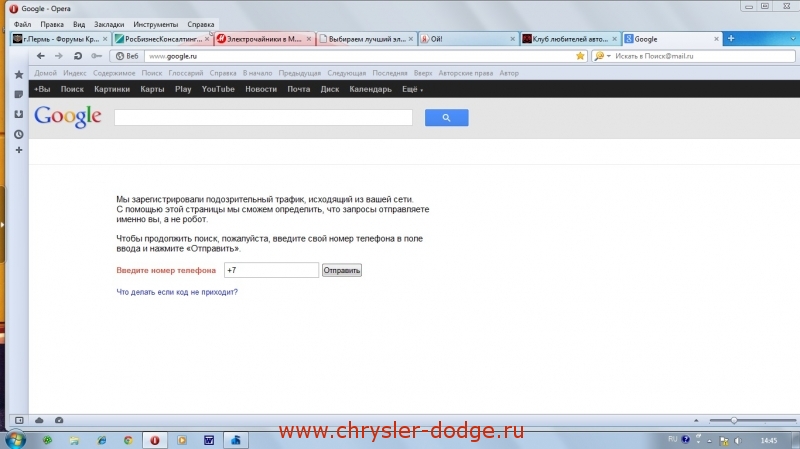Screen dimensions: 800x449
Task: Focus the Поиск@mail.ru search field
Action: [x=704, y=56]
